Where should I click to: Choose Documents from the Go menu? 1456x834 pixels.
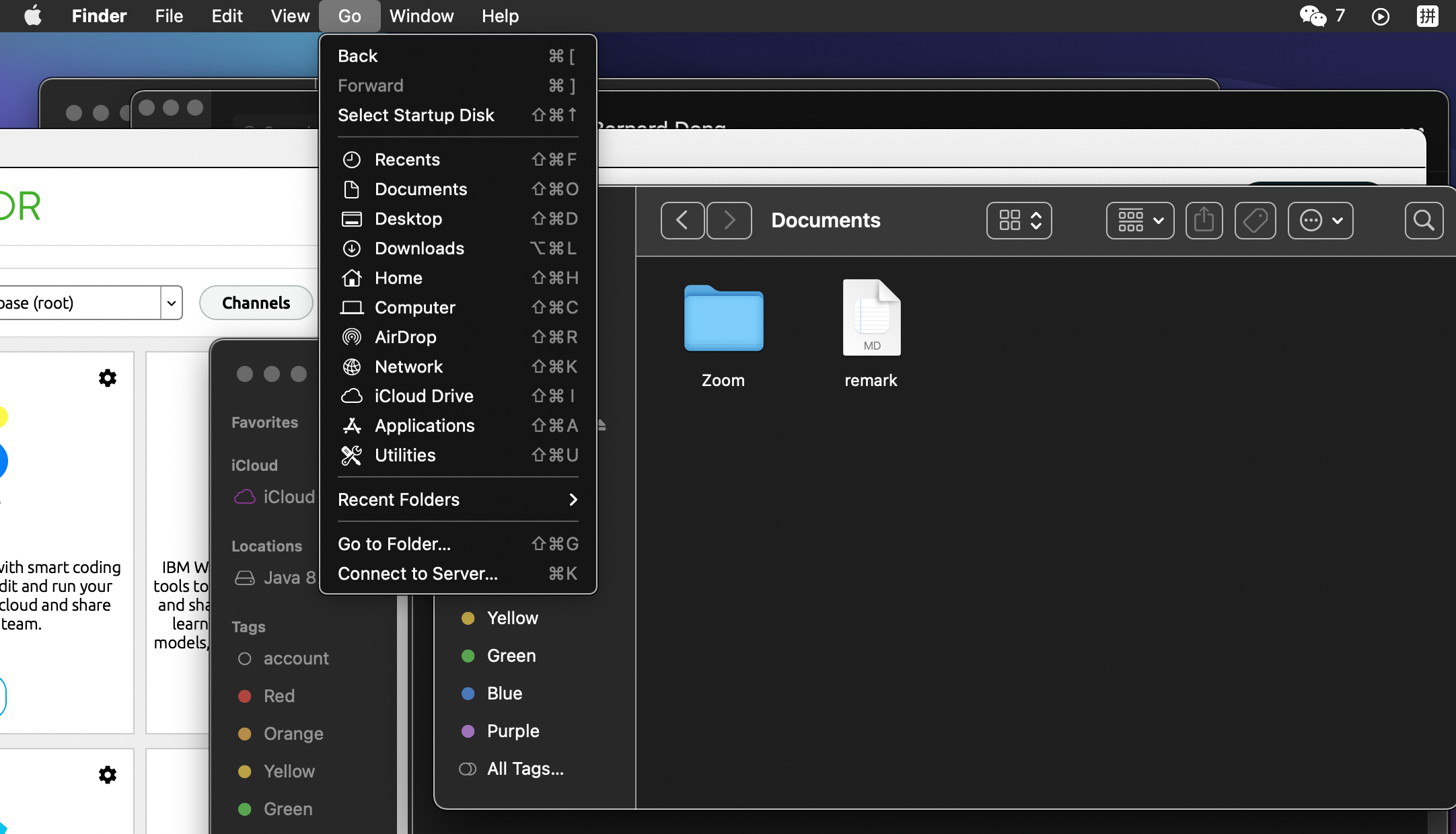point(458,189)
